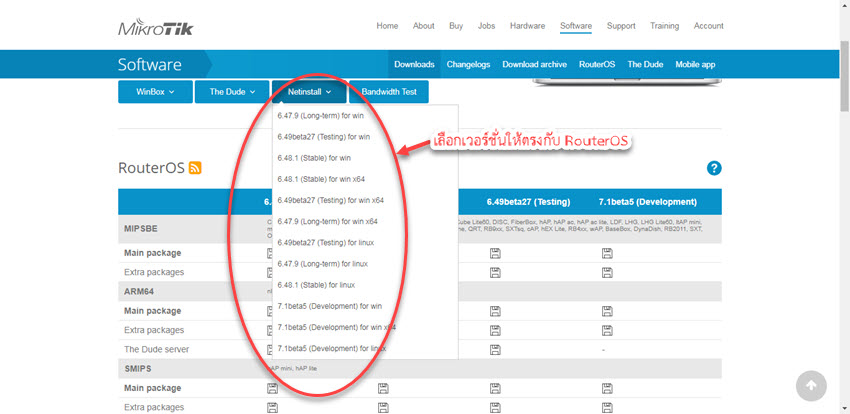
Task: Click the blue question mark help icon
Action: (x=714, y=168)
